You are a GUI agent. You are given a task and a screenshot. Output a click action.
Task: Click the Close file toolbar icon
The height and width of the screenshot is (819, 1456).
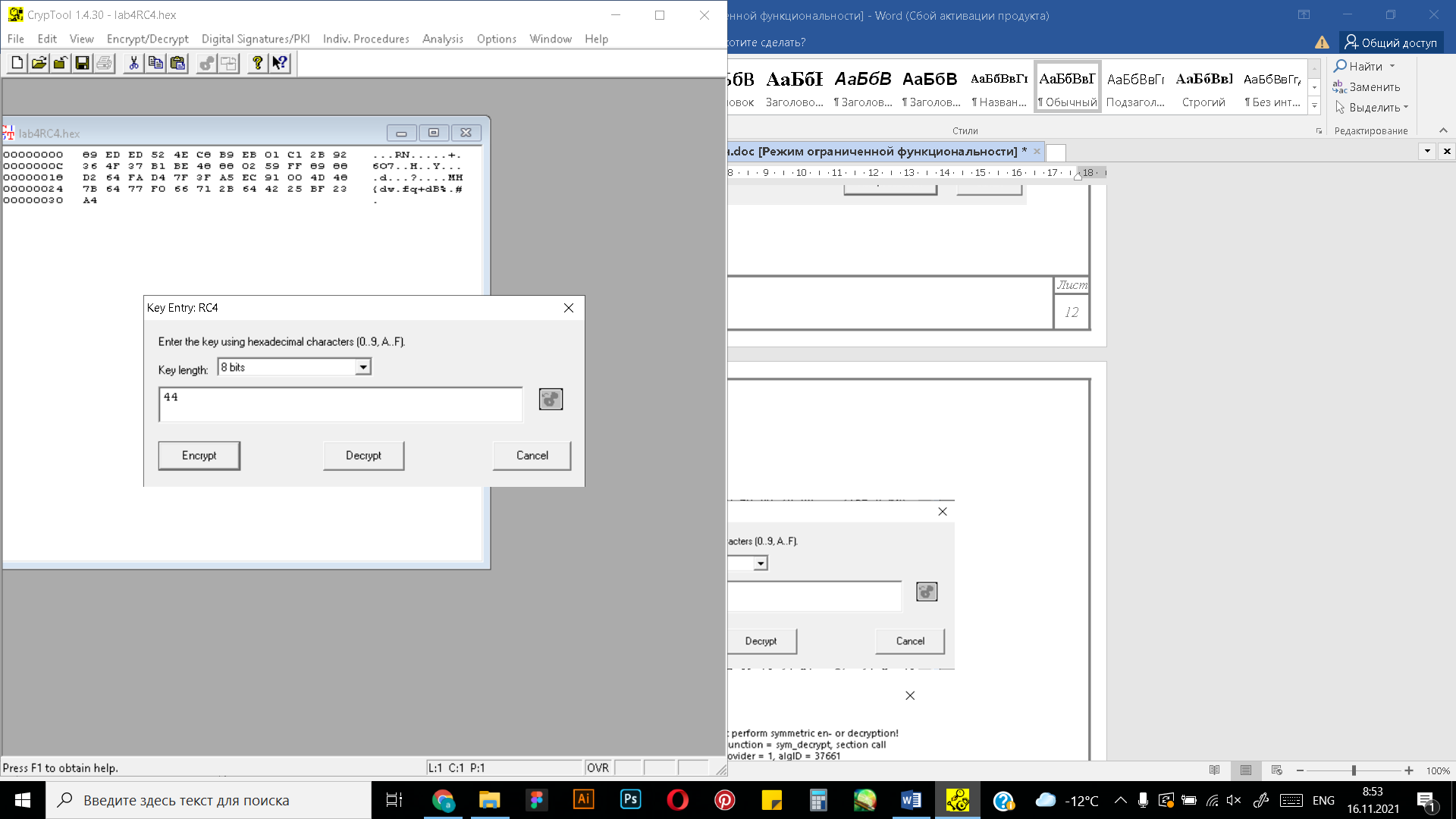pyautogui.click(x=61, y=63)
